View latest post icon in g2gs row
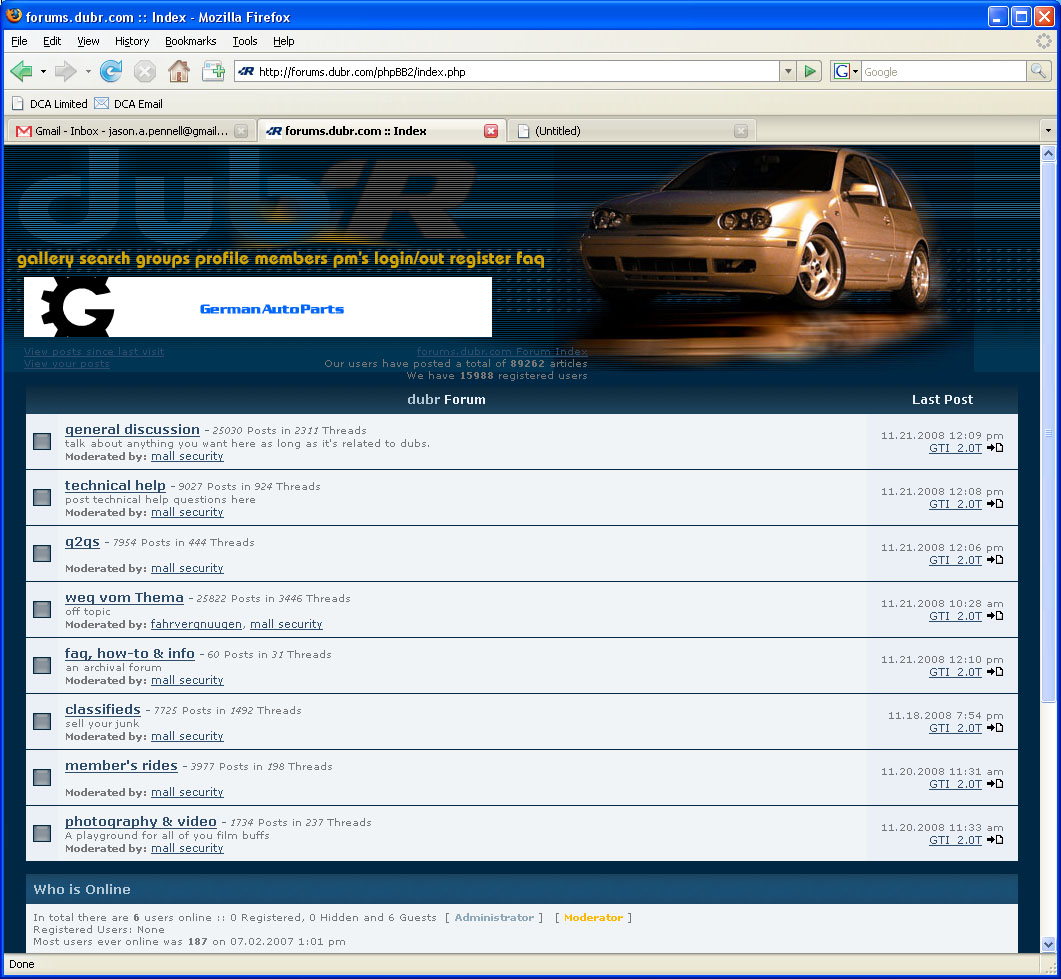Image resolution: width=1061 pixels, height=979 pixels. pyautogui.click(x=995, y=560)
